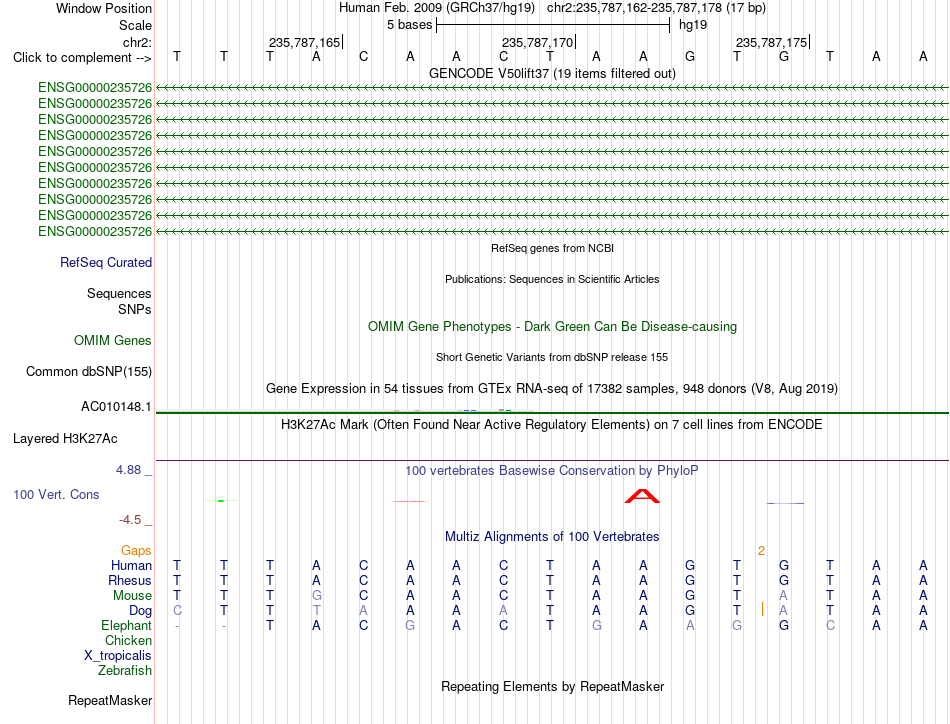Open the 100 Vert. Cons track label
The height and width of the screenshot is (724, 950).
(56, 494)
